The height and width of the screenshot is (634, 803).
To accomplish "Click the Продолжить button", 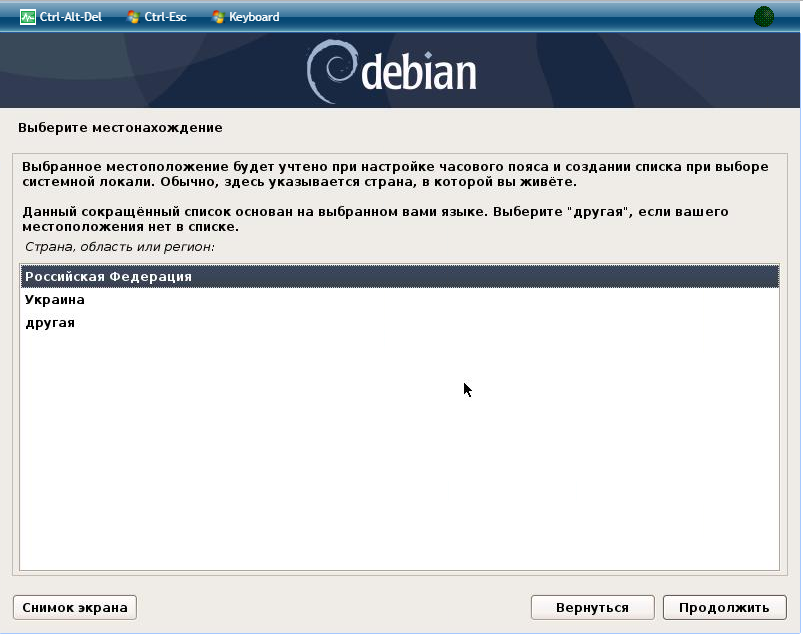I will point(724,607).
